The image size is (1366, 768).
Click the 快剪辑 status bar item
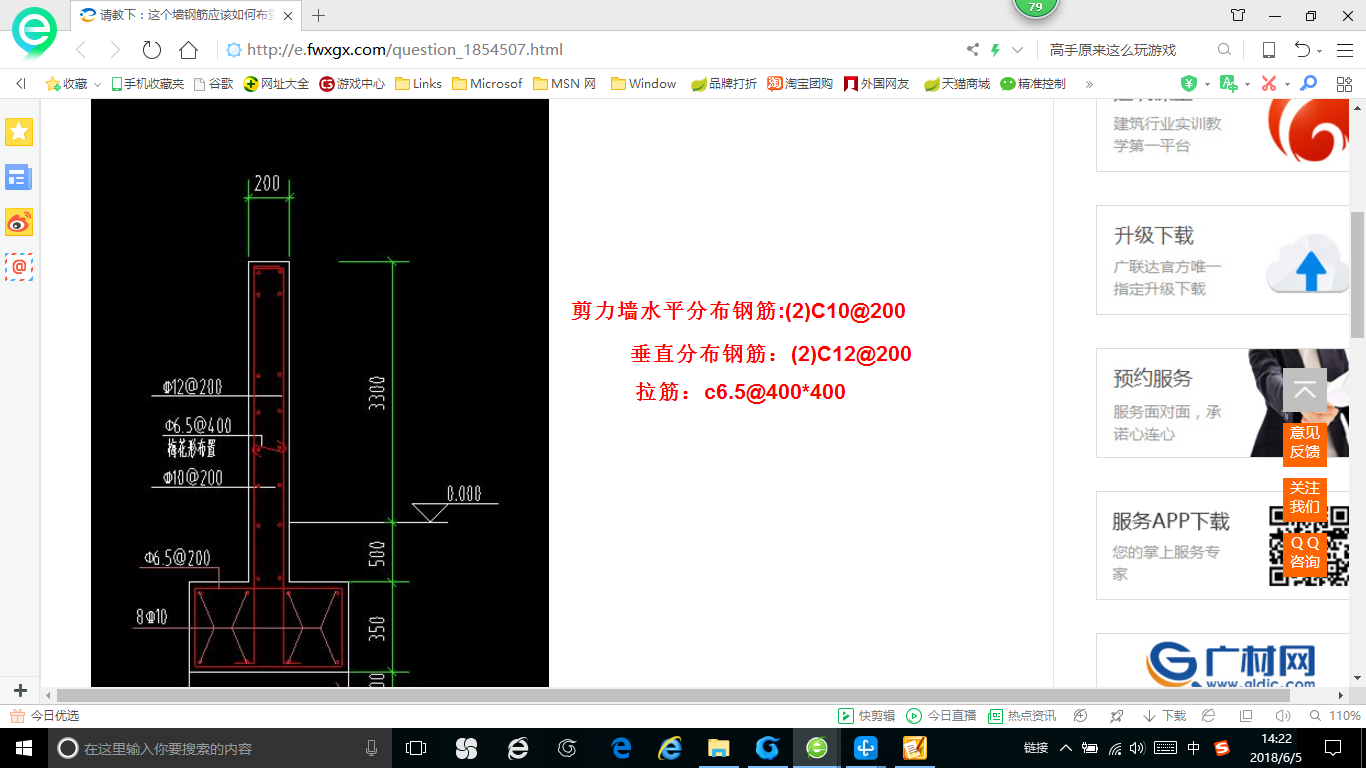coord(867,716)
